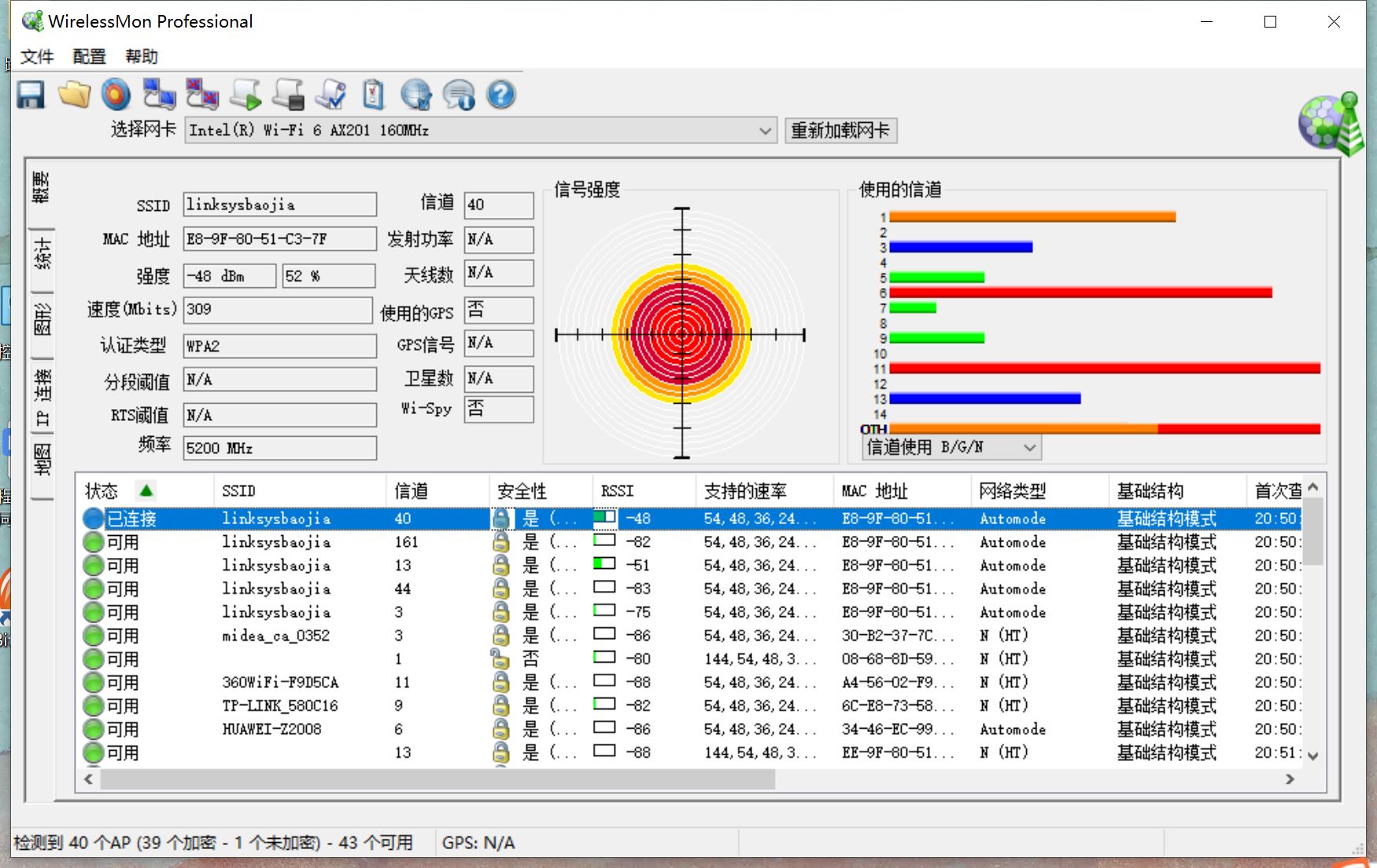The height and width of the screenshot is (868, 1377).
Task: Click the signal strength radar target graphic
Action: click(681, 334)
